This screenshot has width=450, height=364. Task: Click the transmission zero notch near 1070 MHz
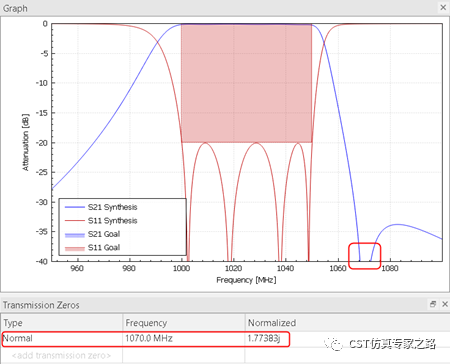(x=364, y=256)
